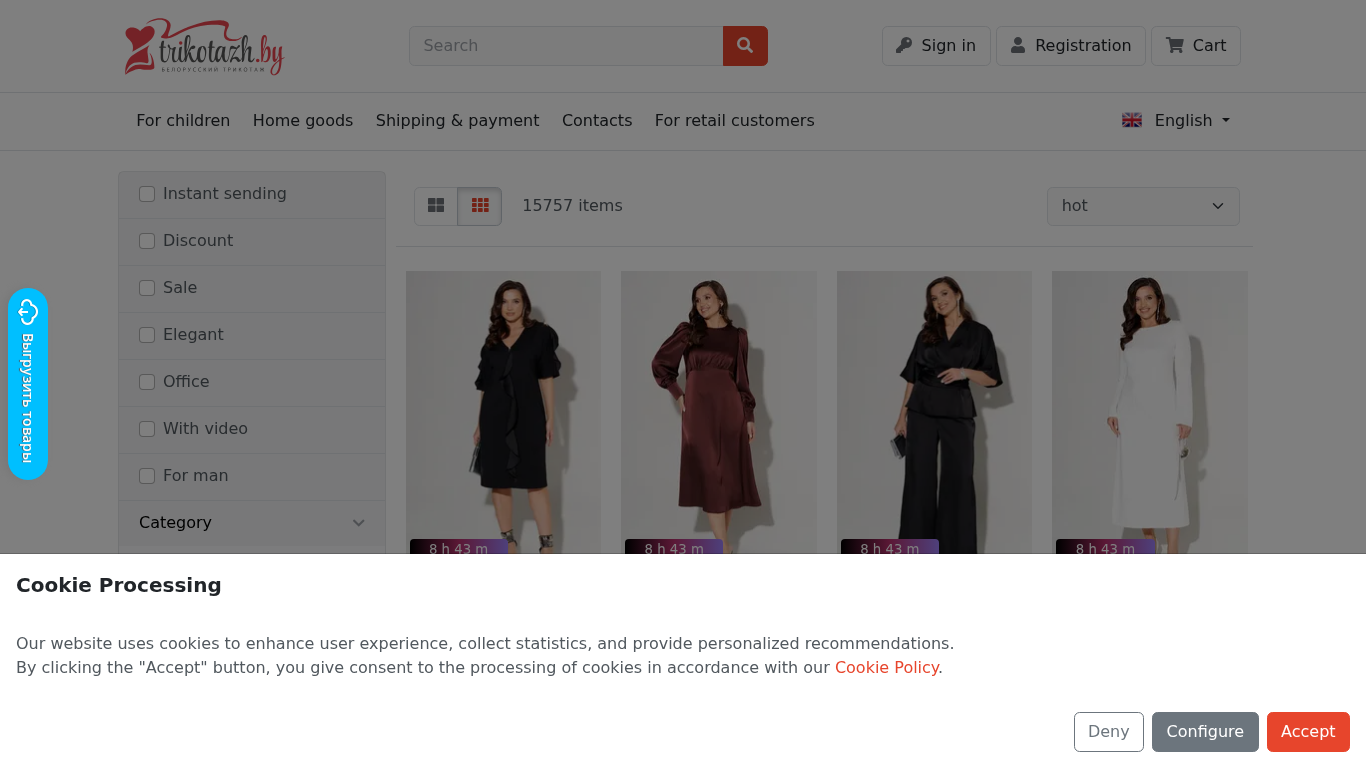Accept the cookie processing

pyautogui.click(x=1308, y=732)
